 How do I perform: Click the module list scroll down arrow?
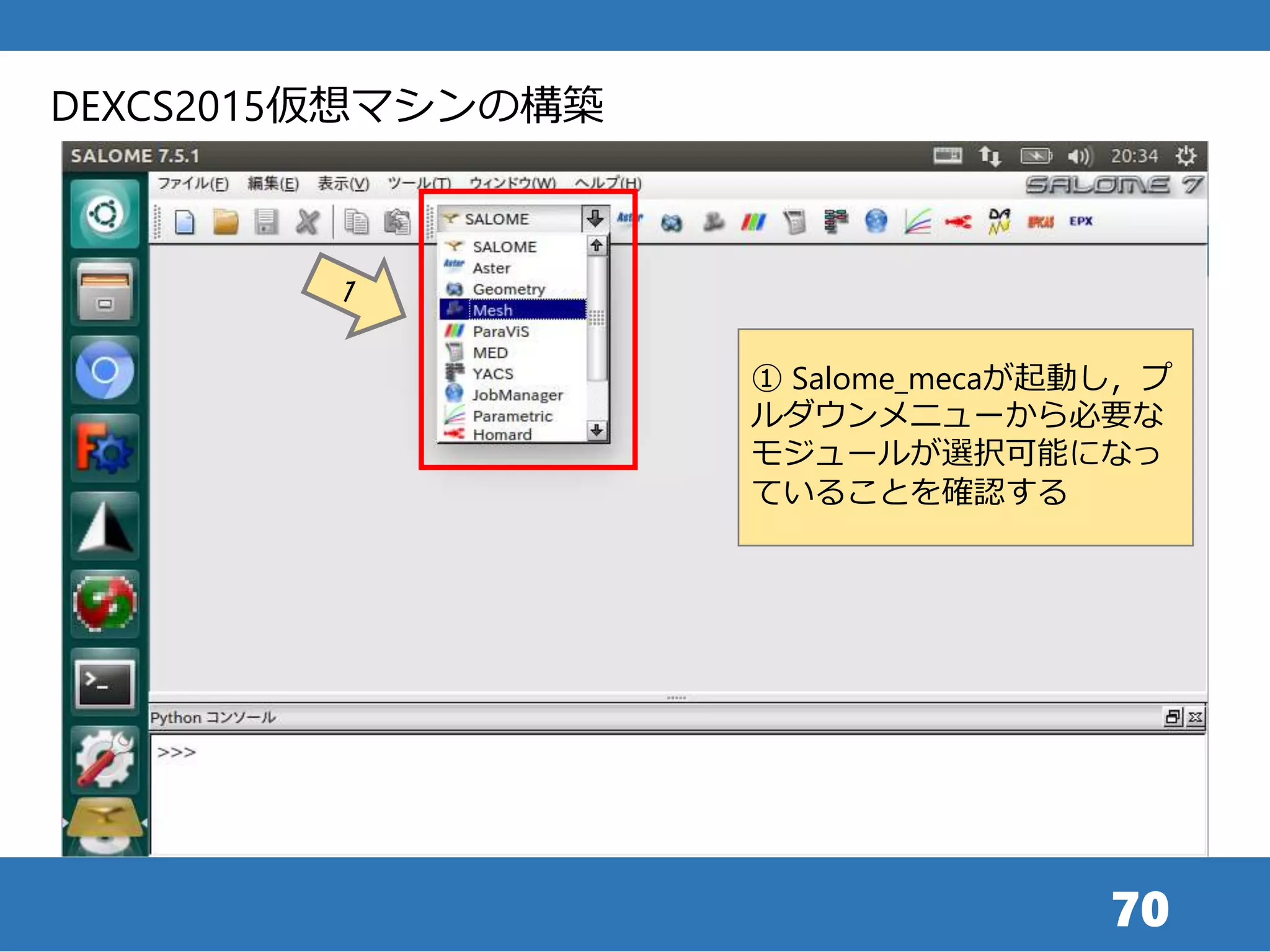click(x=597, y=430)
